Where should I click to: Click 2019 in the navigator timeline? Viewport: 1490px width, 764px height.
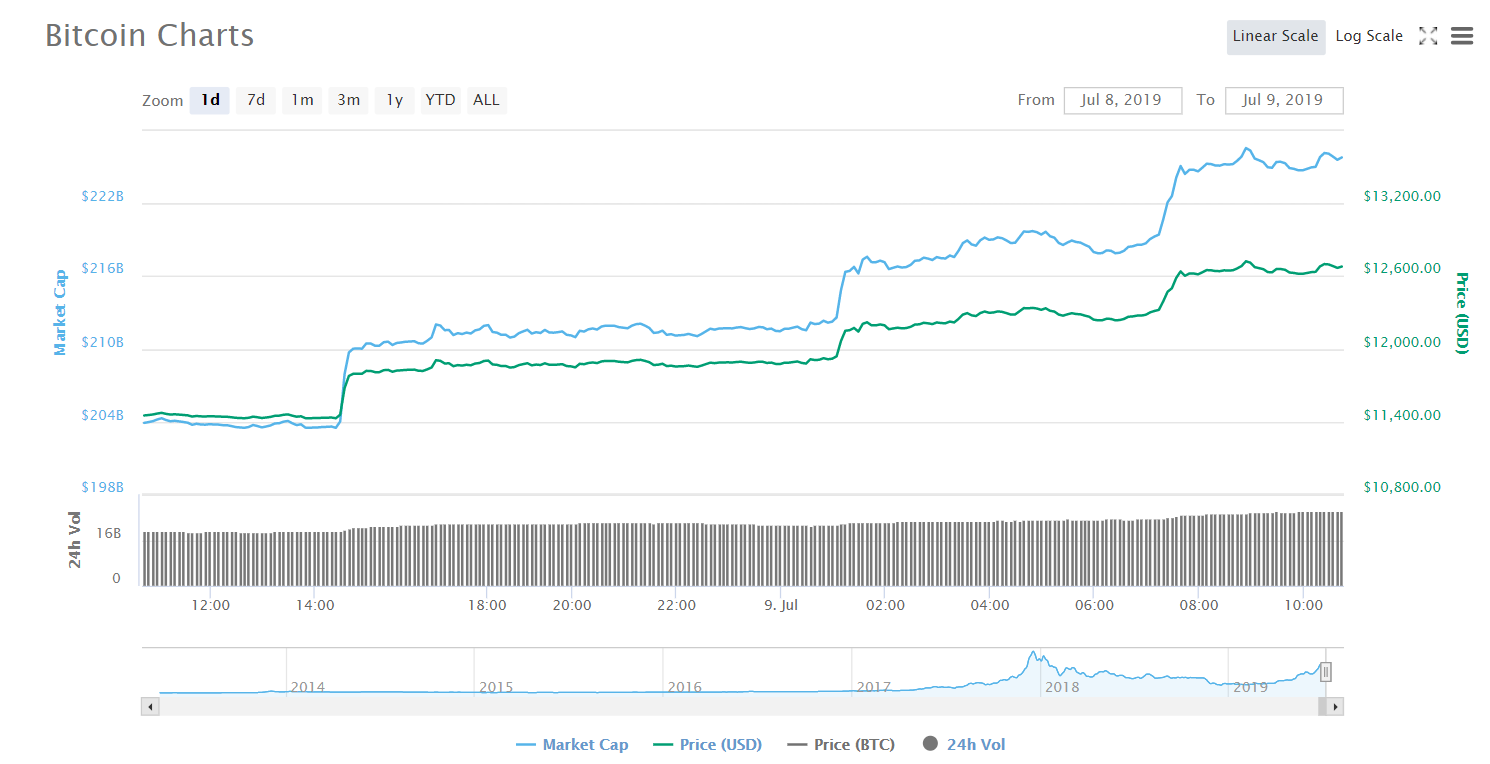[1251, 687]
